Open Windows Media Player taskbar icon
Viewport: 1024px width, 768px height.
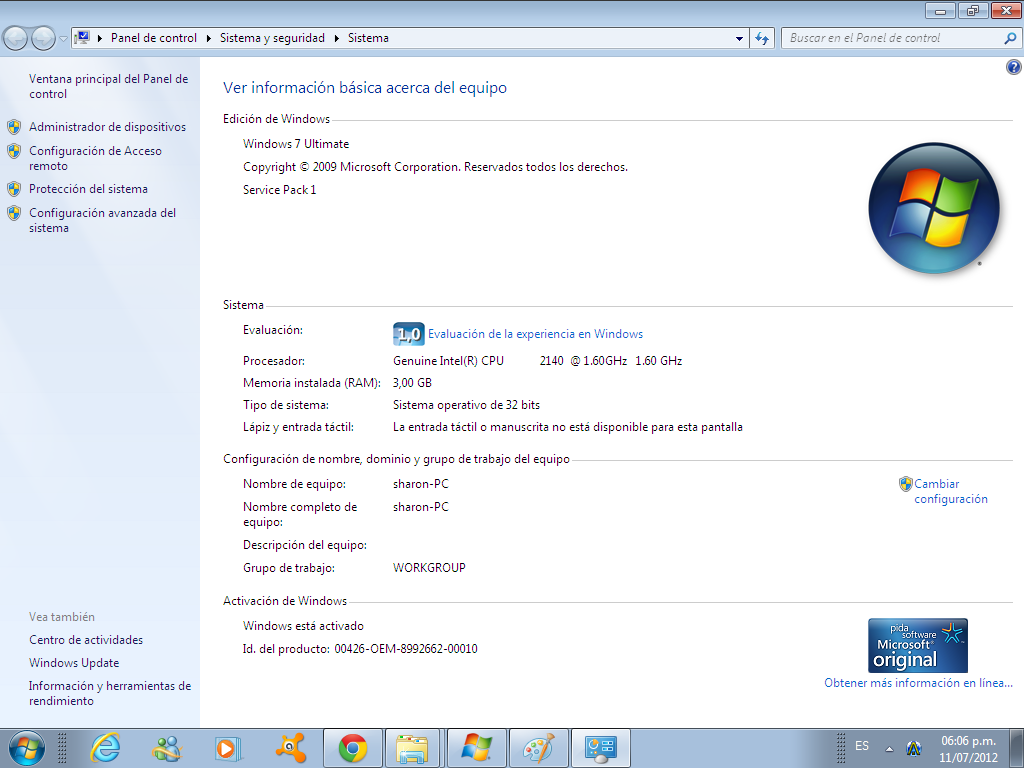coord(228,748)
